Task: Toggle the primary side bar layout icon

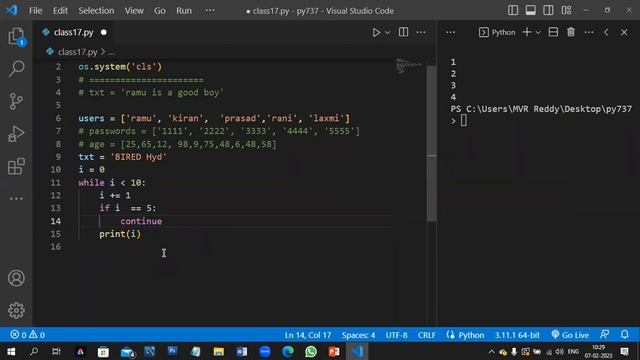Action: tap(513, 11)
